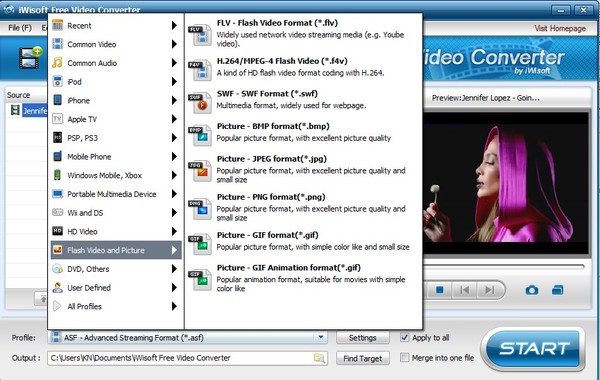This screenshot has height=380, width=600.
Task: Open the Profile dropdown arrow
Action: coord(321,337)
